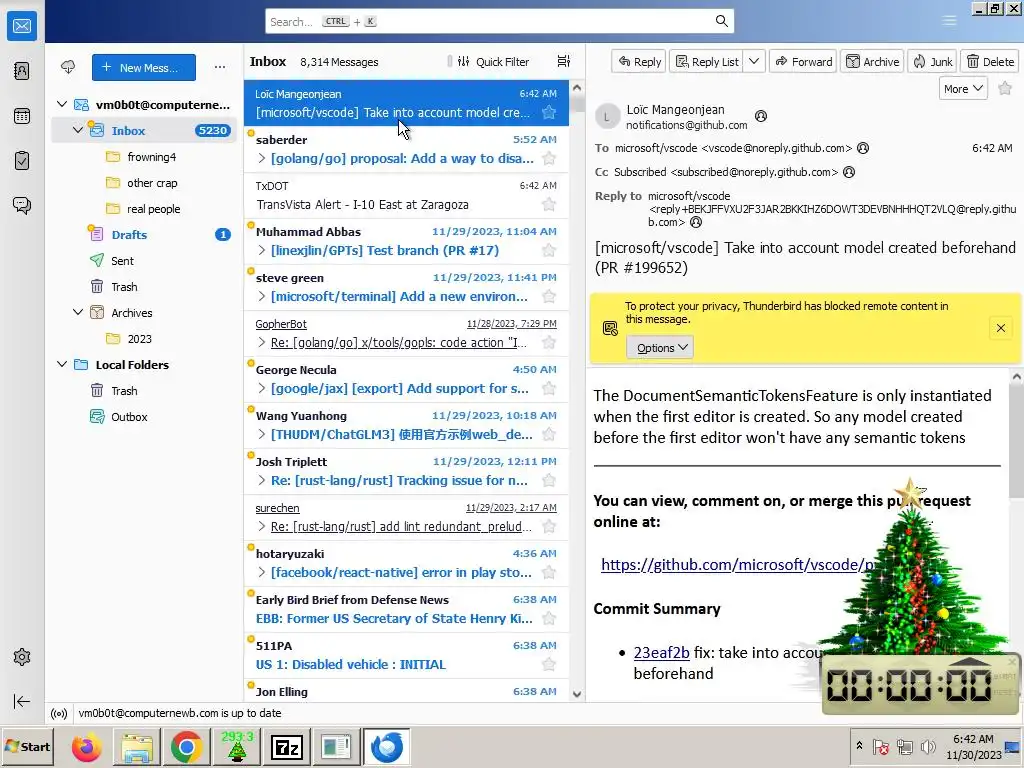Dismiss the remote content privacy notification
The width and height of the screenshot is (1024, 768).
pos(1000,328)
